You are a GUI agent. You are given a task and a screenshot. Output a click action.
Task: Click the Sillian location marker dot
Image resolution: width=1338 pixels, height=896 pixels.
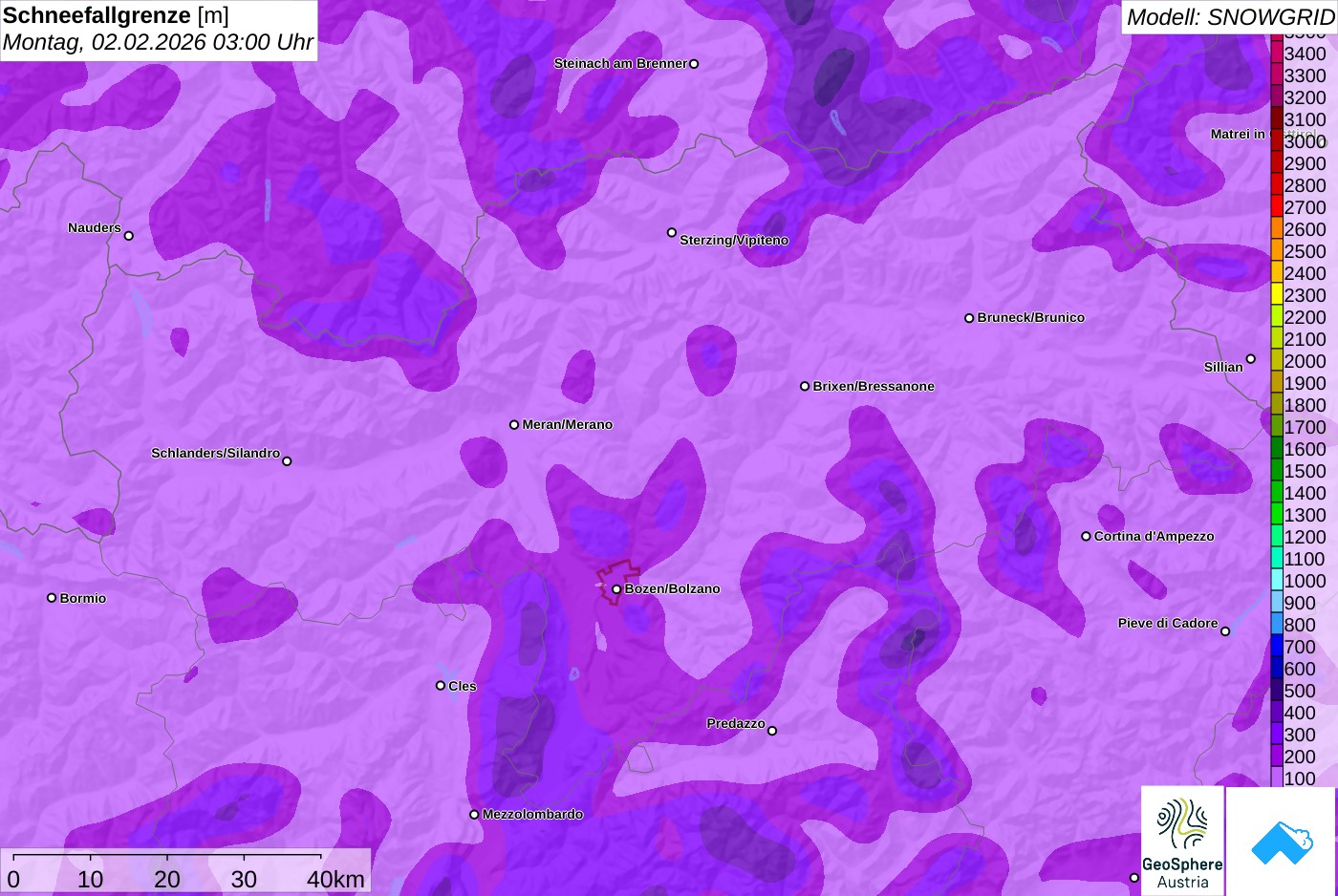1251,359
